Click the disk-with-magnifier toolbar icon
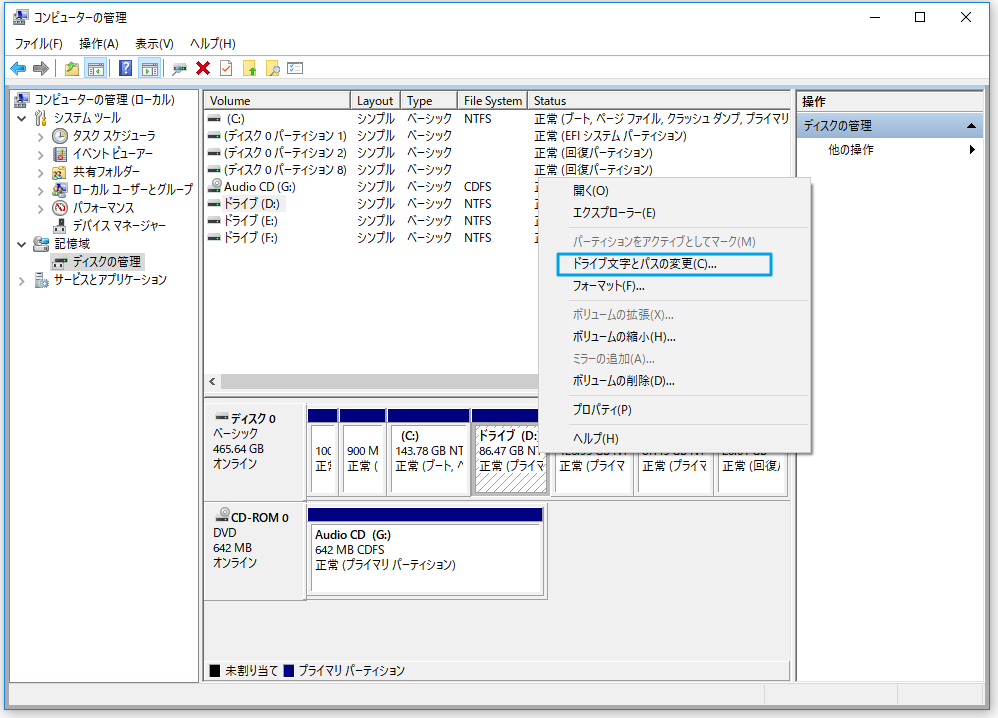This screenshot has height=718, width=998. 179,68
